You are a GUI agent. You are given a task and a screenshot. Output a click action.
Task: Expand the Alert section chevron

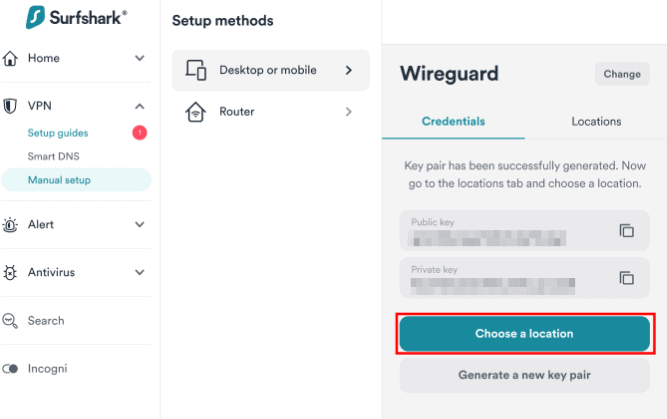point(139,225)
